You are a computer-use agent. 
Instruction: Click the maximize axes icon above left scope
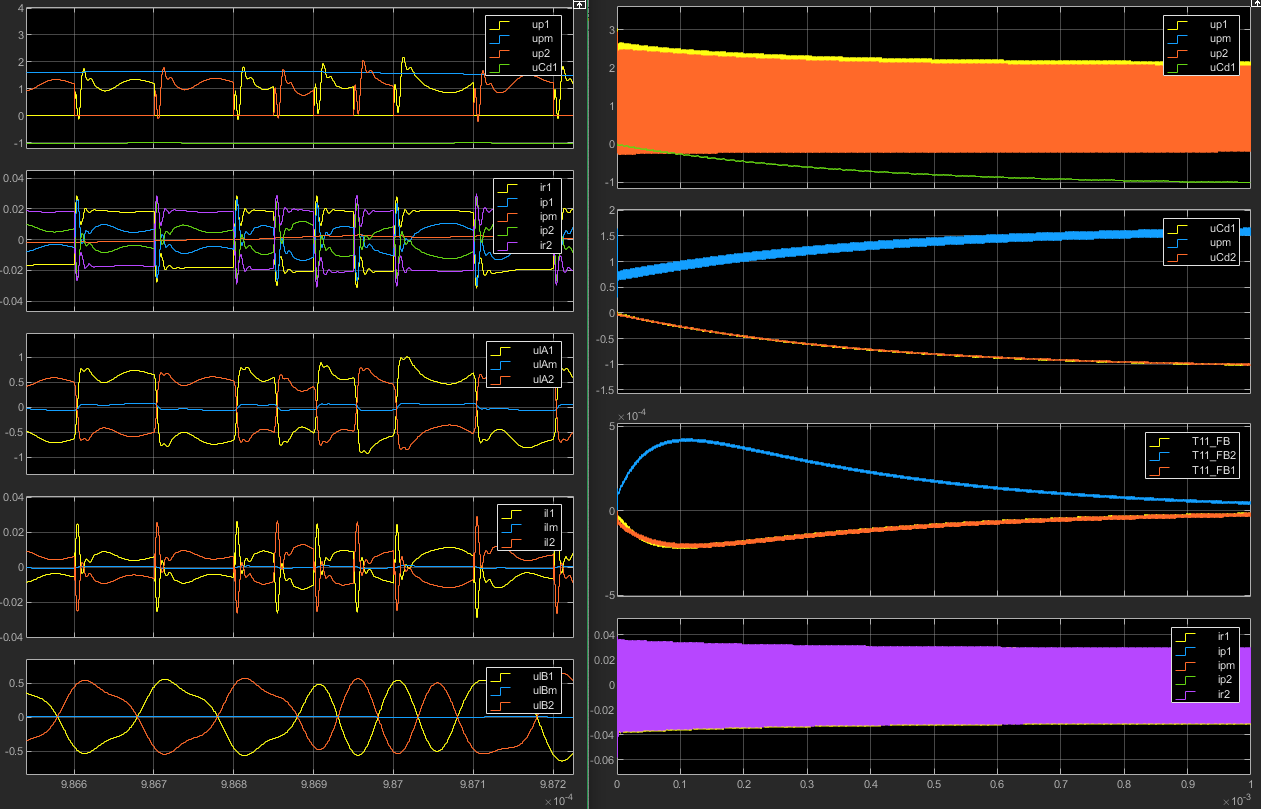tap(579, 4)
